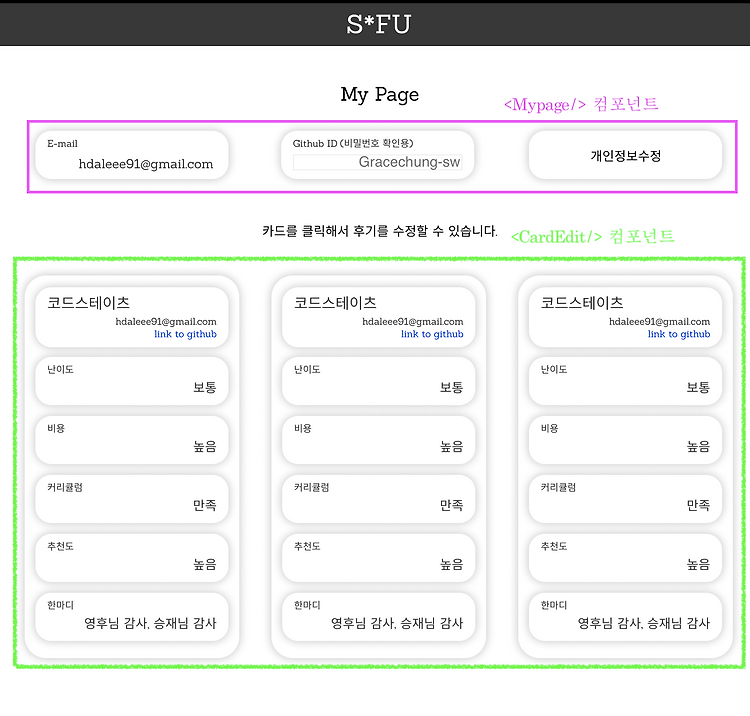Click hdaleee91@gmail.com email in right card
750x716 pixels.
coord(660,321)
